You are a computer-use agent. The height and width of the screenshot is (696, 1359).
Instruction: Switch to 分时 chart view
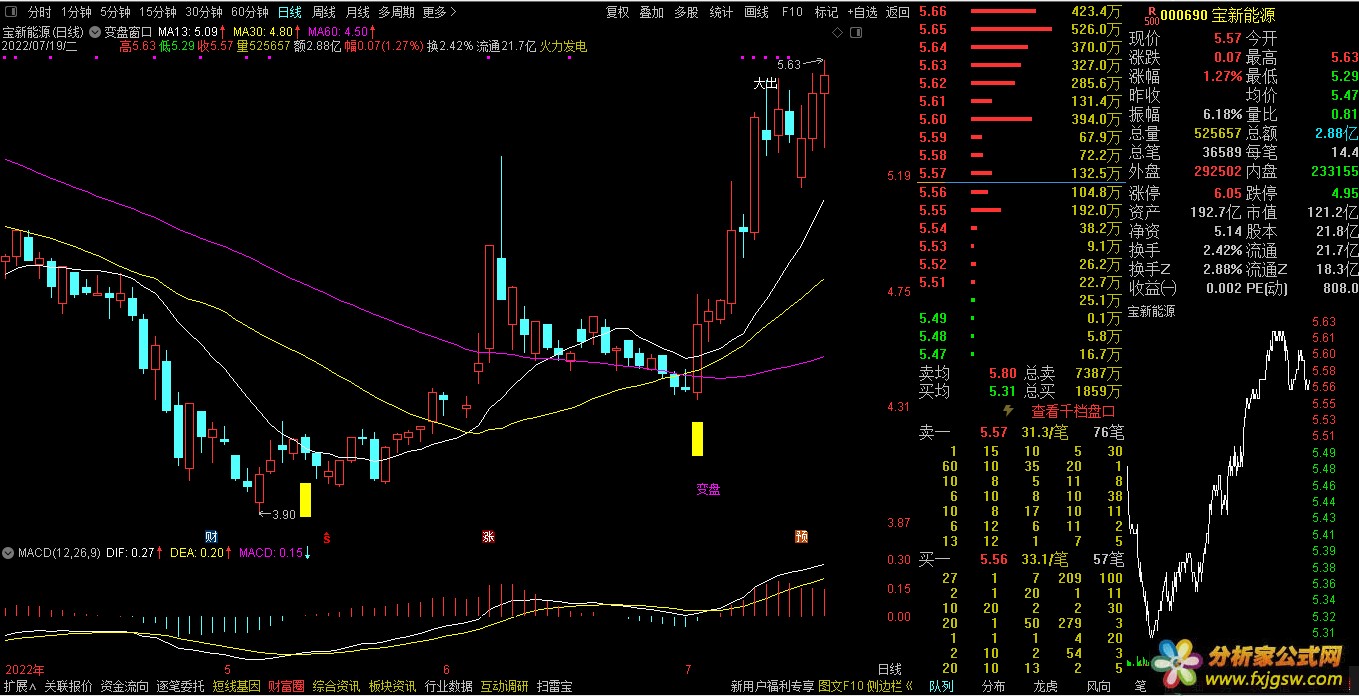pyautogui.click(x=39, y=13)
